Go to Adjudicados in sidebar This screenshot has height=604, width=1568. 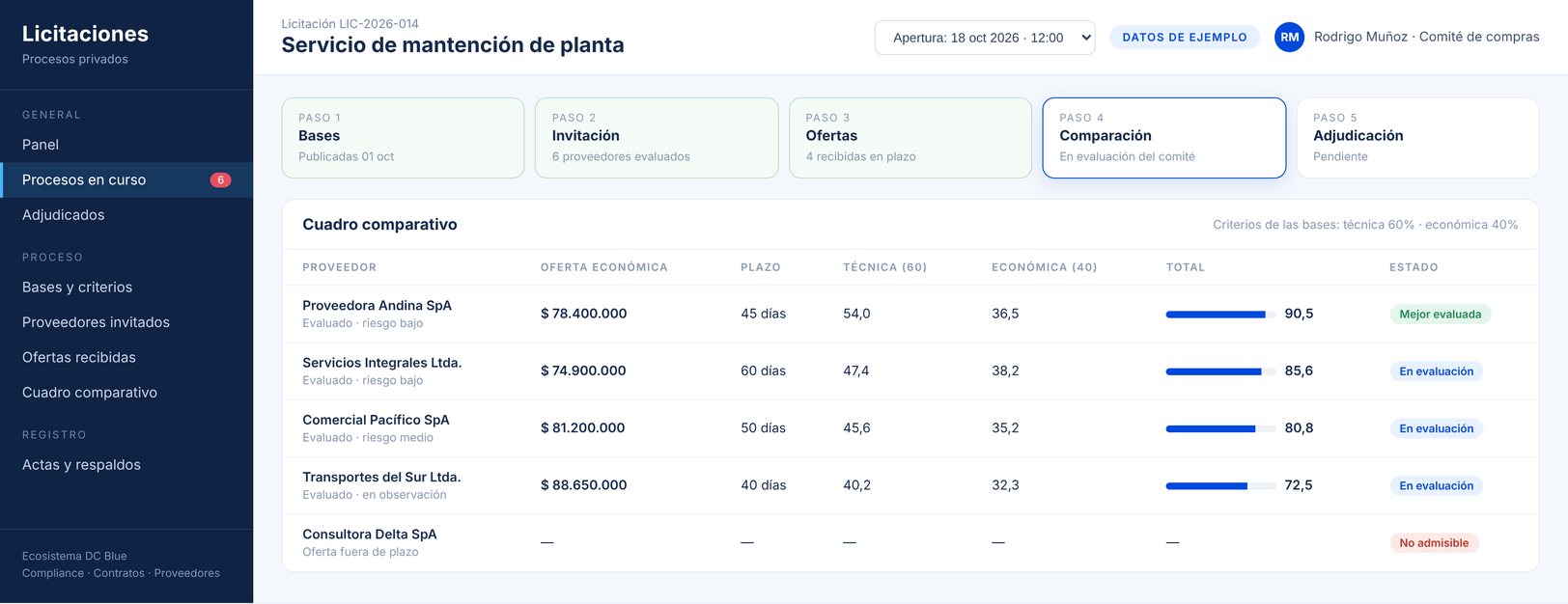126,215
